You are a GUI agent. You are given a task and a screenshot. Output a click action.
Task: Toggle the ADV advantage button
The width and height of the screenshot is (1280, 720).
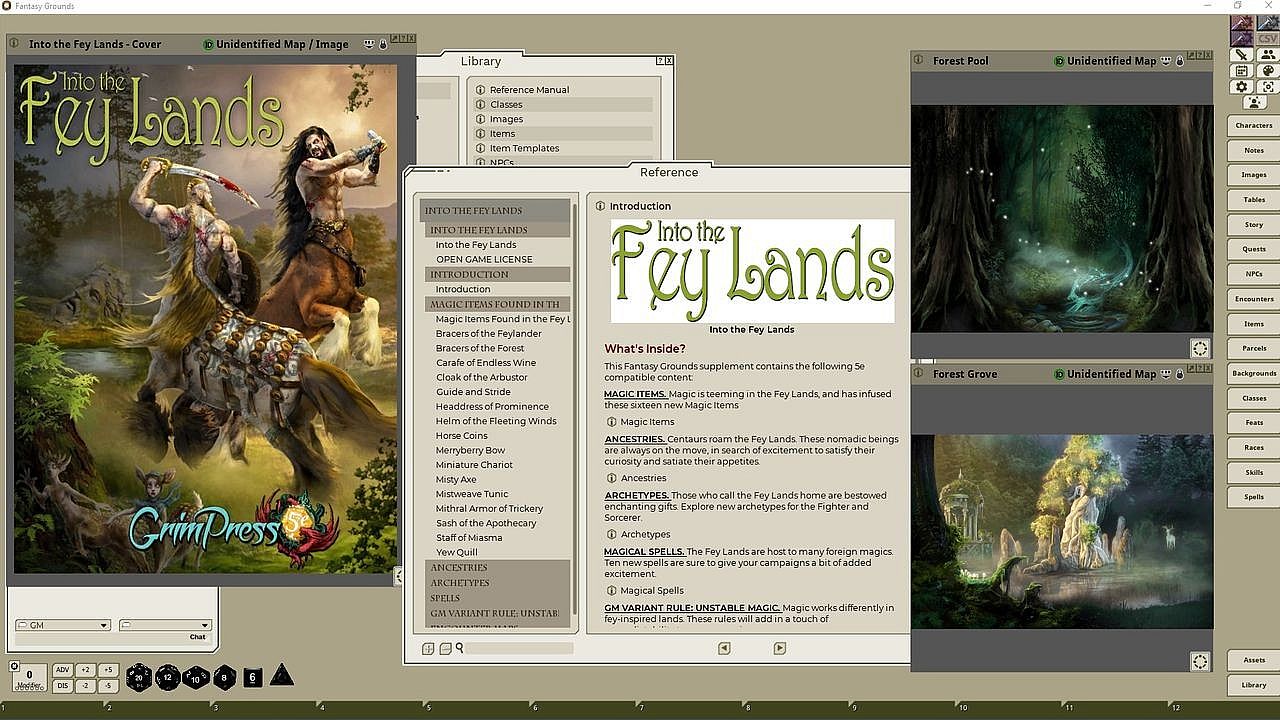(62, 670)
